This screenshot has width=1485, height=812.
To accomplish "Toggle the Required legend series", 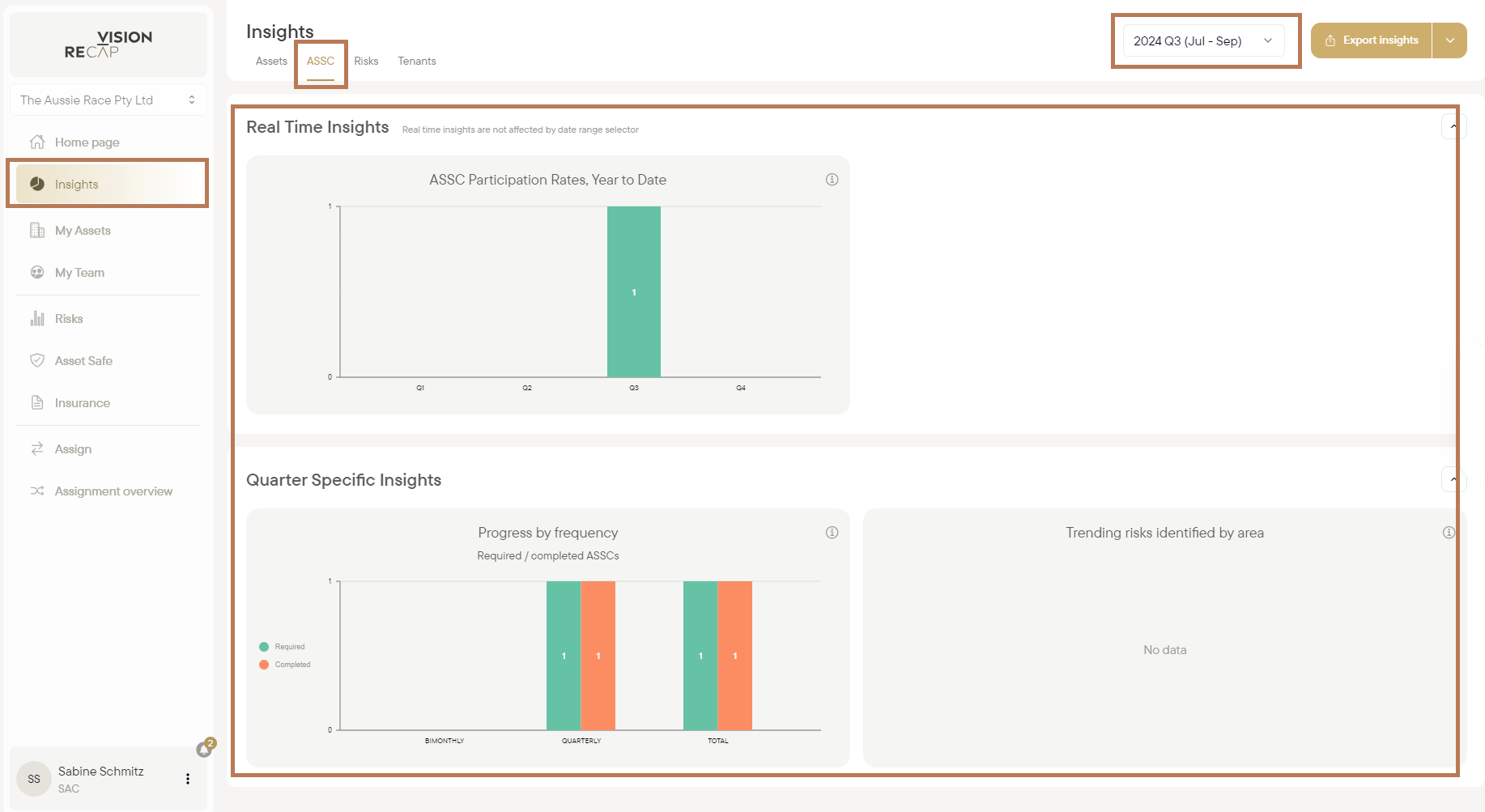I will pos(283,647).
